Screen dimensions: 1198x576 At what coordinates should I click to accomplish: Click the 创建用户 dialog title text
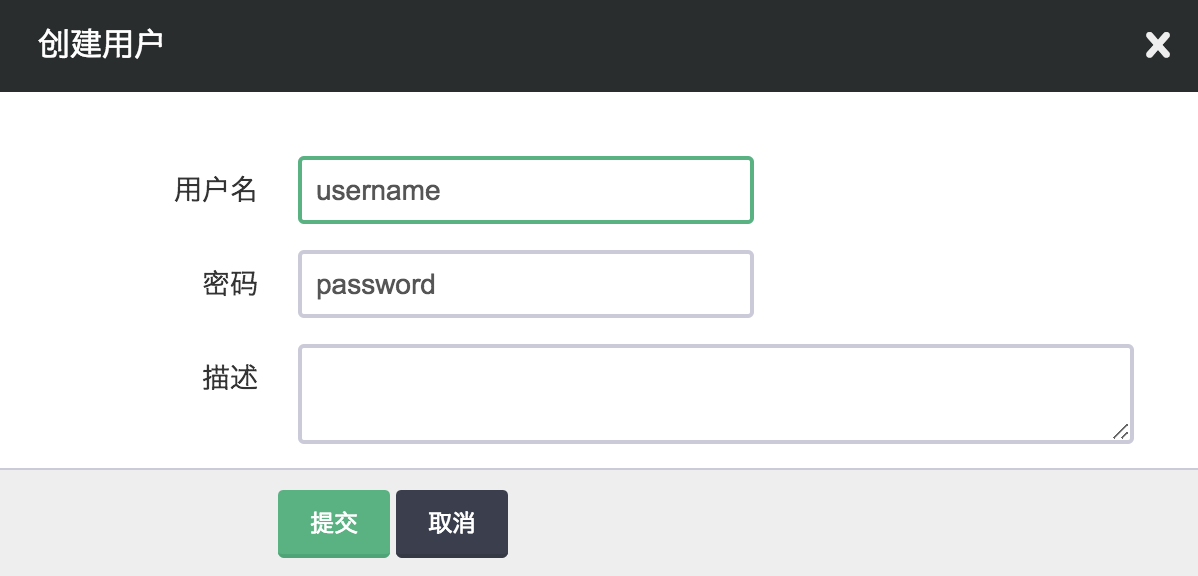pyautogui.click(x=100, y=45)
